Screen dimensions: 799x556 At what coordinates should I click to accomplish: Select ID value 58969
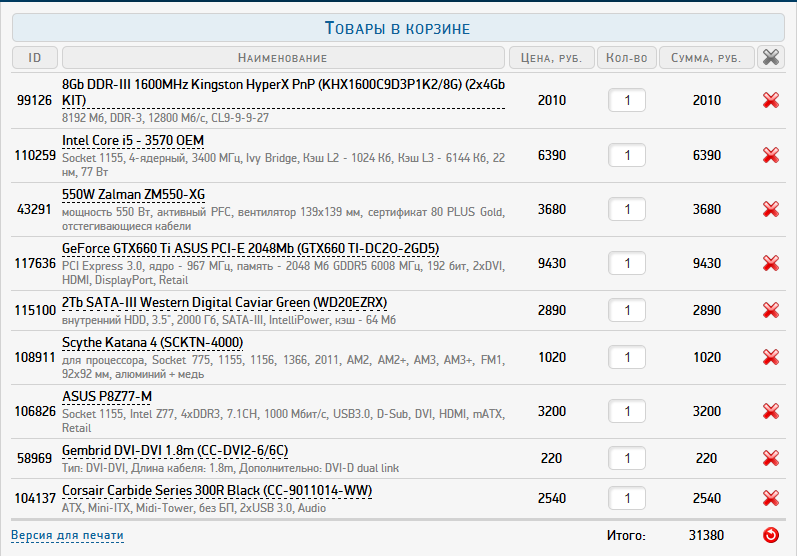35,458
